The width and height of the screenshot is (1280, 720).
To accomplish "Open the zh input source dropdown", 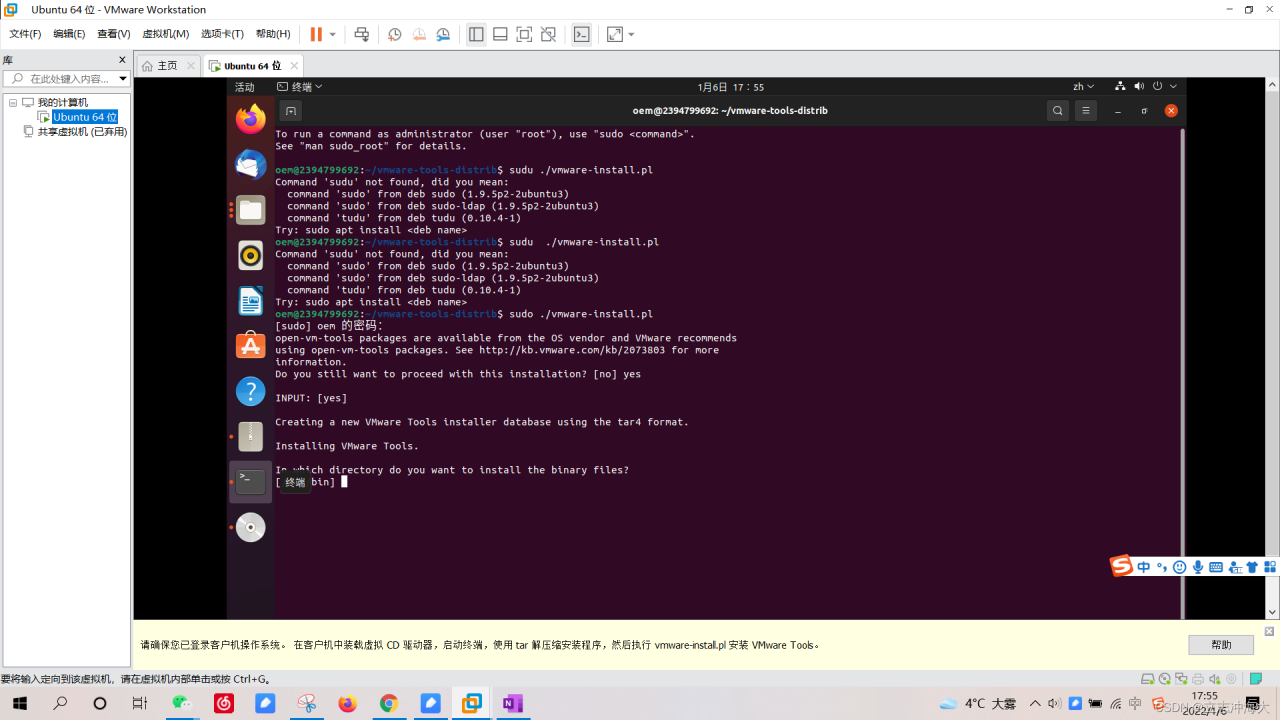I will coord(1083,87).
